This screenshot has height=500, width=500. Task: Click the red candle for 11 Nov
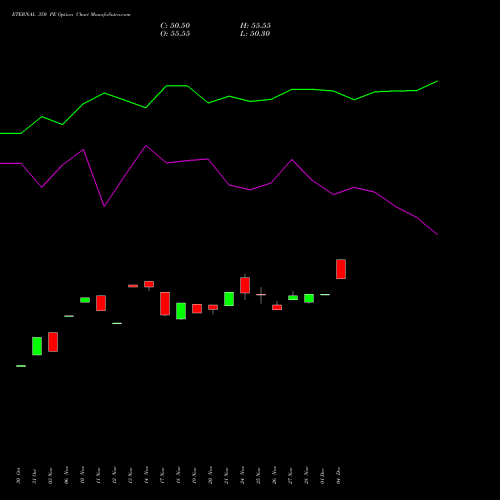click(101, 303)
